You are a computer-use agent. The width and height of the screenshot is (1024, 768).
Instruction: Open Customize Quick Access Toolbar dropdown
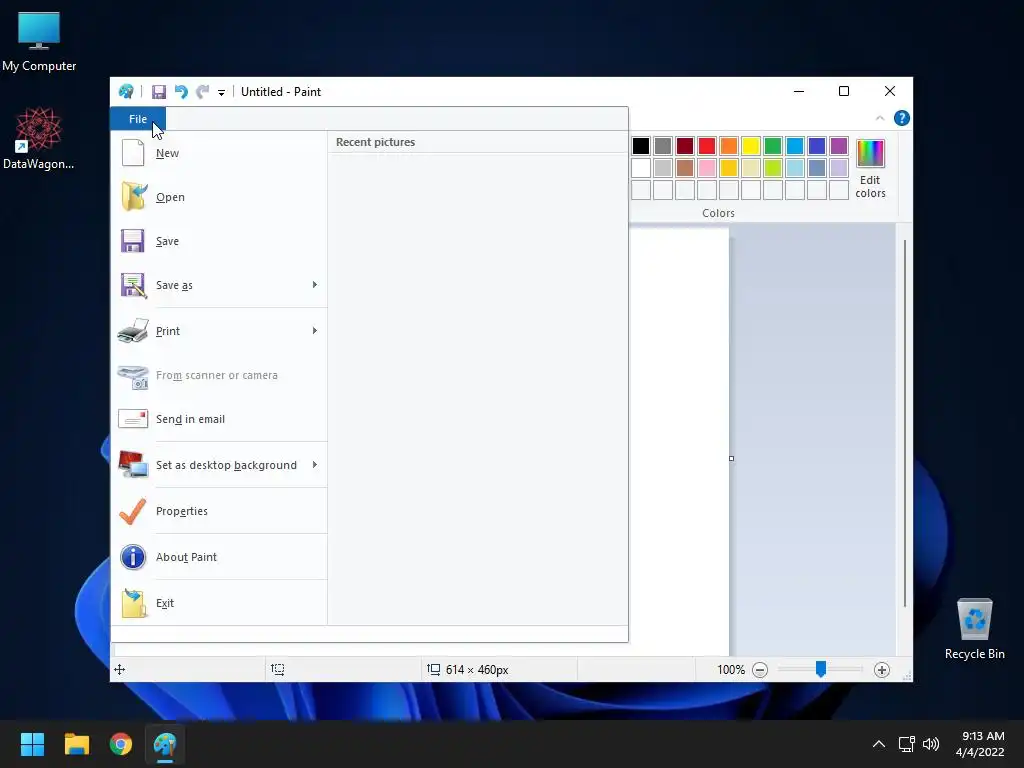(221, 93)
